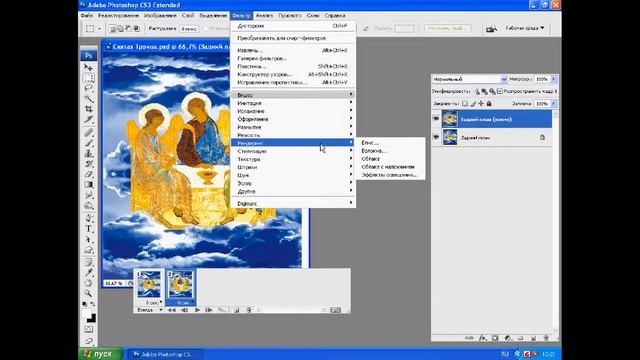Select the Move tool in the toolbox
Viewport: 640px width, 360px height.
[x=89, y=67]
